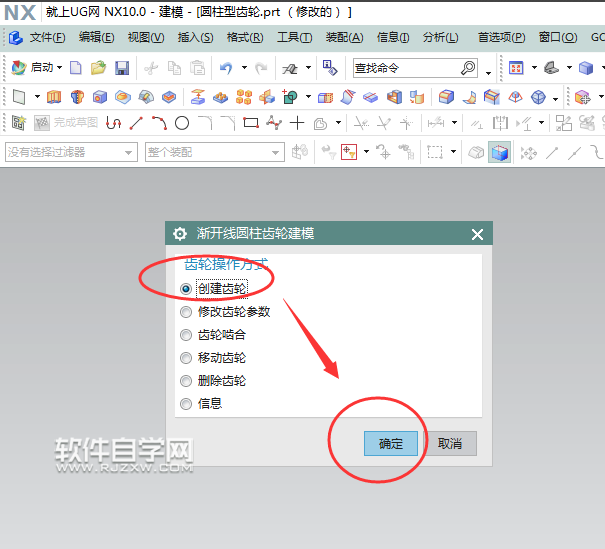Expand the dropdown arrow beside the window layout icon
Image resolution: width=605 pixels, height=549 pixels.
click(534, 68)
